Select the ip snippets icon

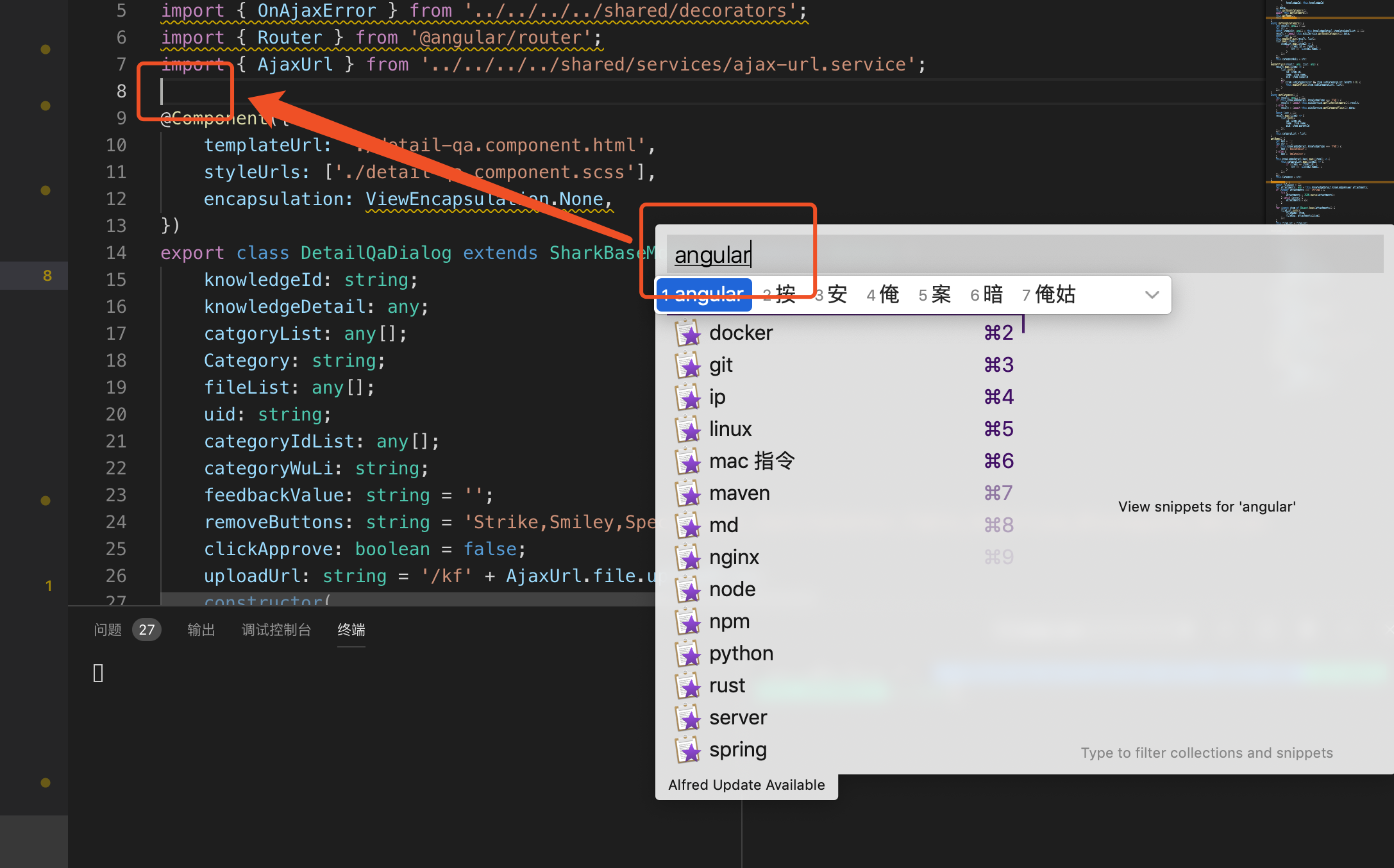click(x=689, y=398)
